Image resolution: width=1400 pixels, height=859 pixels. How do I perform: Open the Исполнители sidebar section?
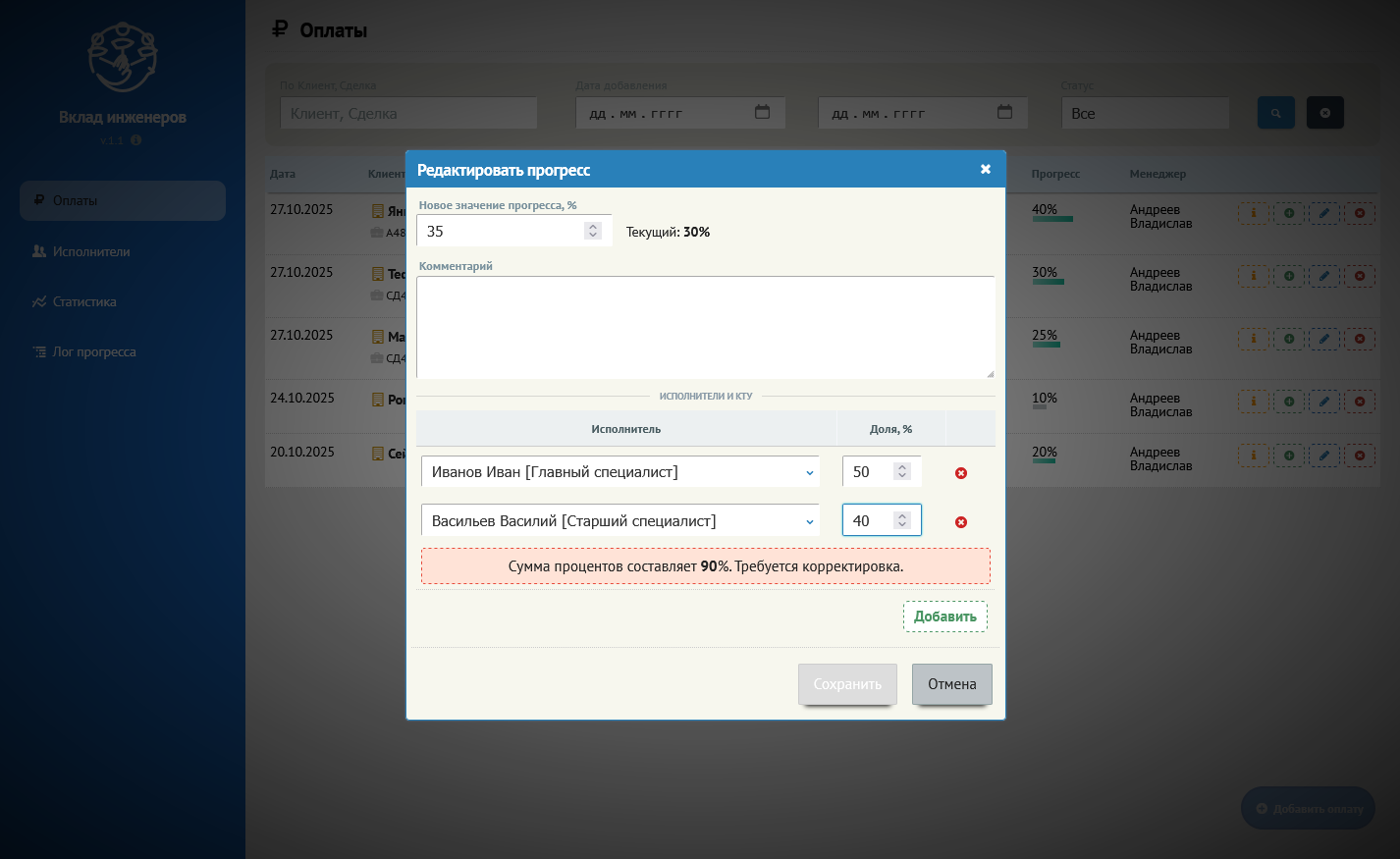tap(90, 251)
